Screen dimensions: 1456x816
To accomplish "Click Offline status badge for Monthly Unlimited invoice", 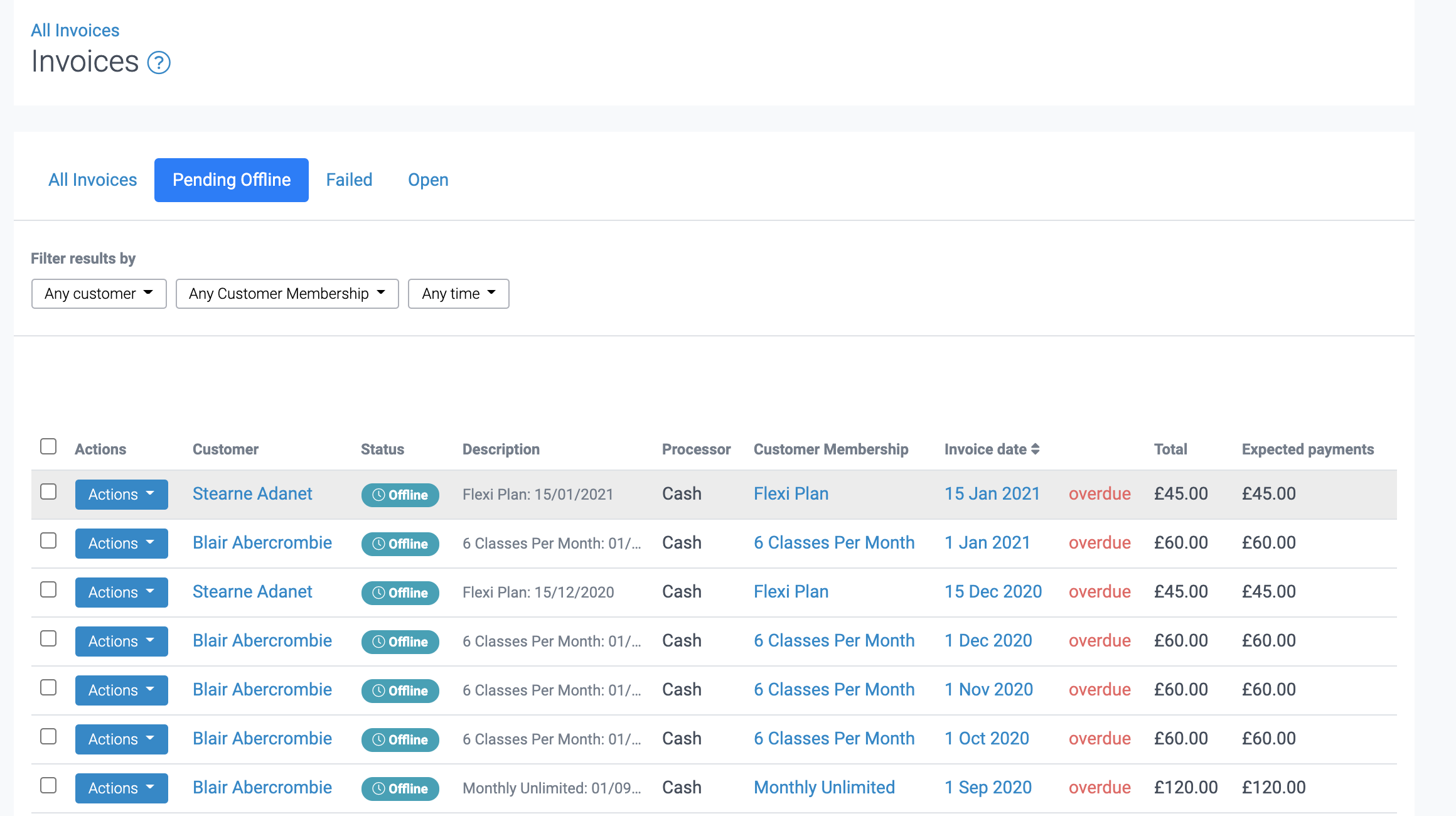I will (400, 788).
